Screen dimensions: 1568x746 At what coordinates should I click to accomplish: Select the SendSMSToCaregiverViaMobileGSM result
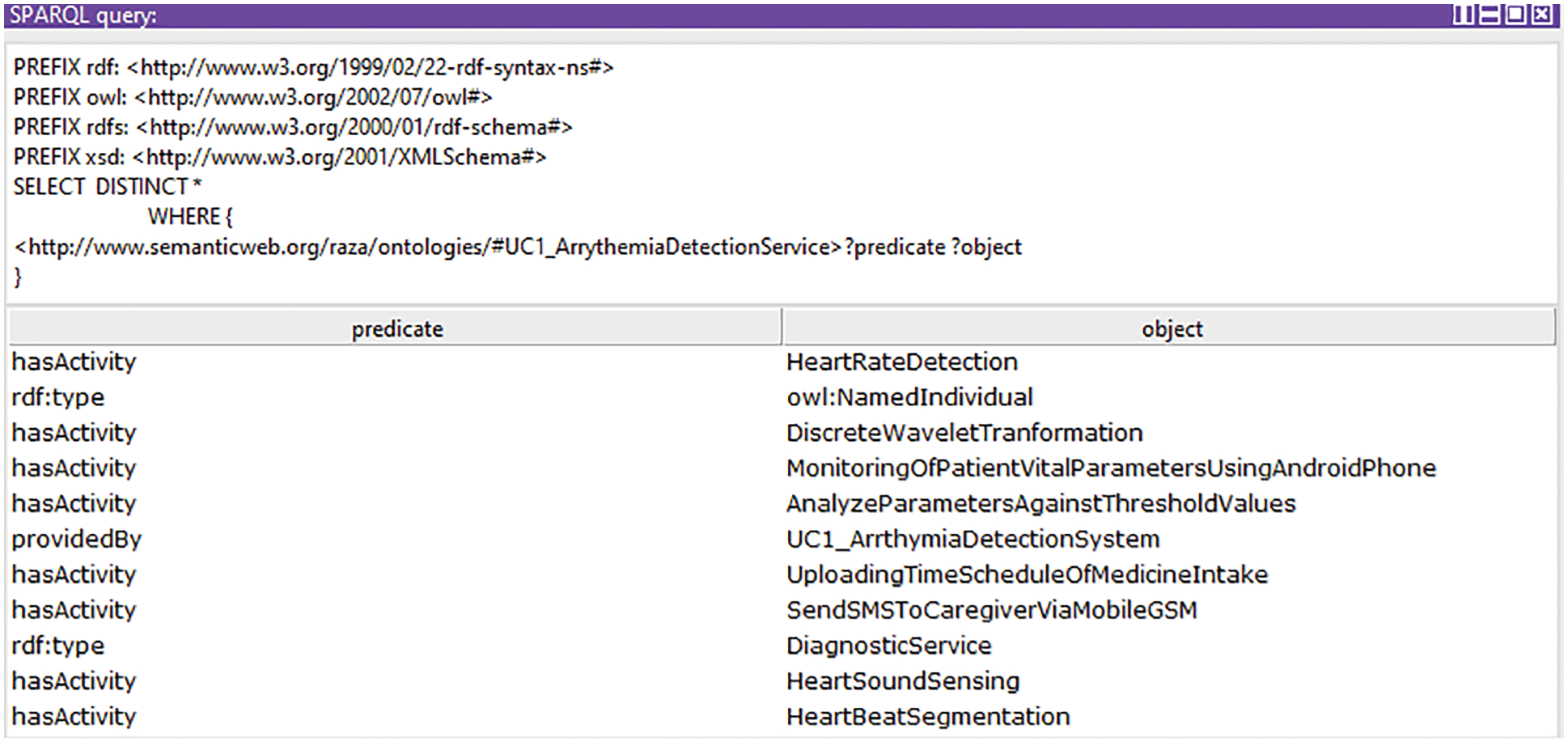pos(991,611)
